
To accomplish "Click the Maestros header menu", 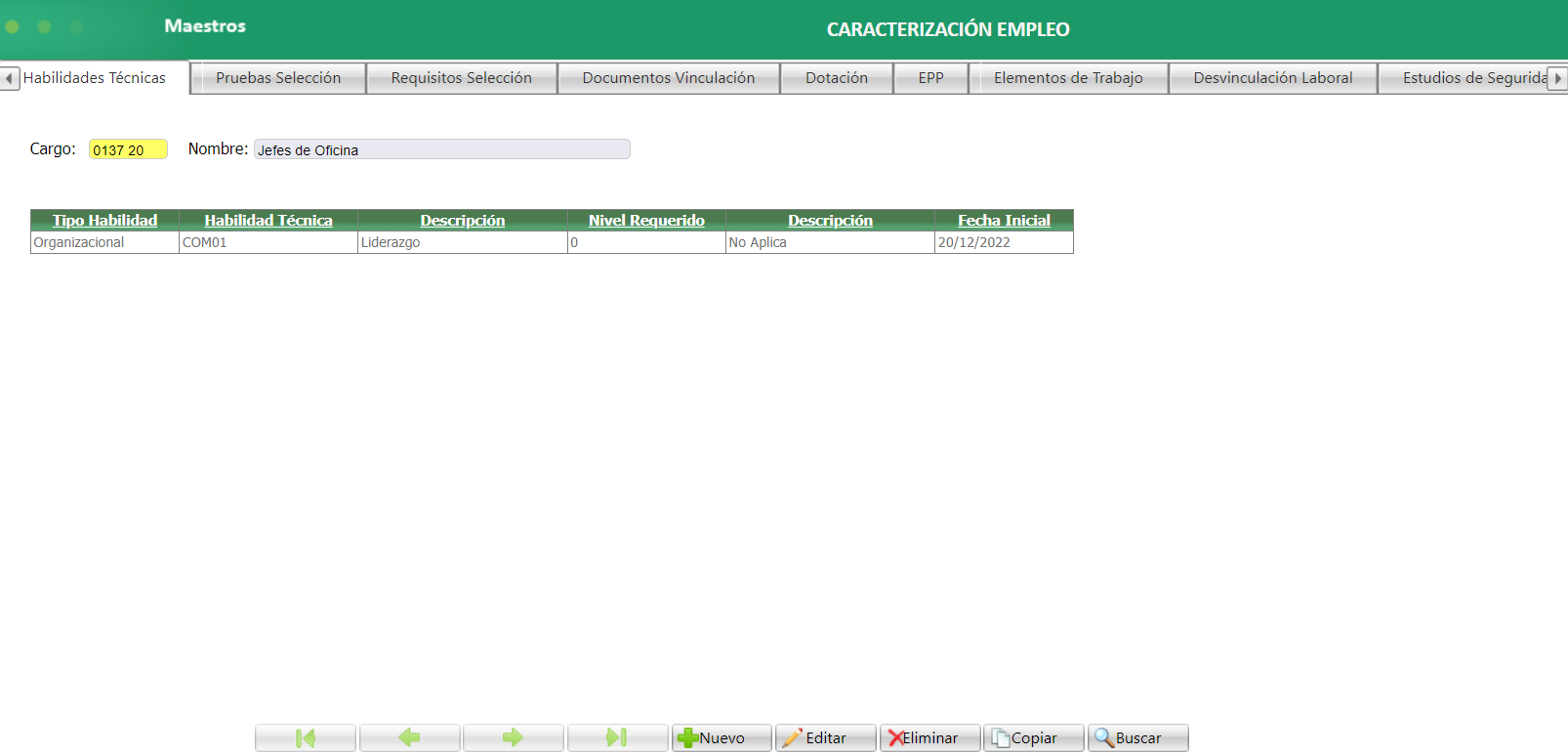I will tap(205, 26).
